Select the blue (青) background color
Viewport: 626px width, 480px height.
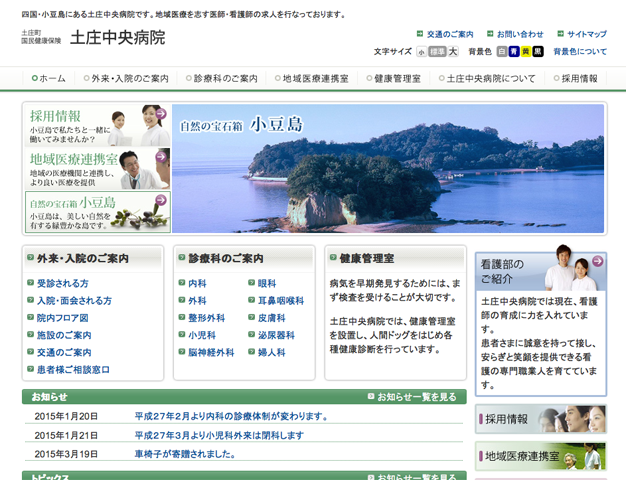coord(514,52)
